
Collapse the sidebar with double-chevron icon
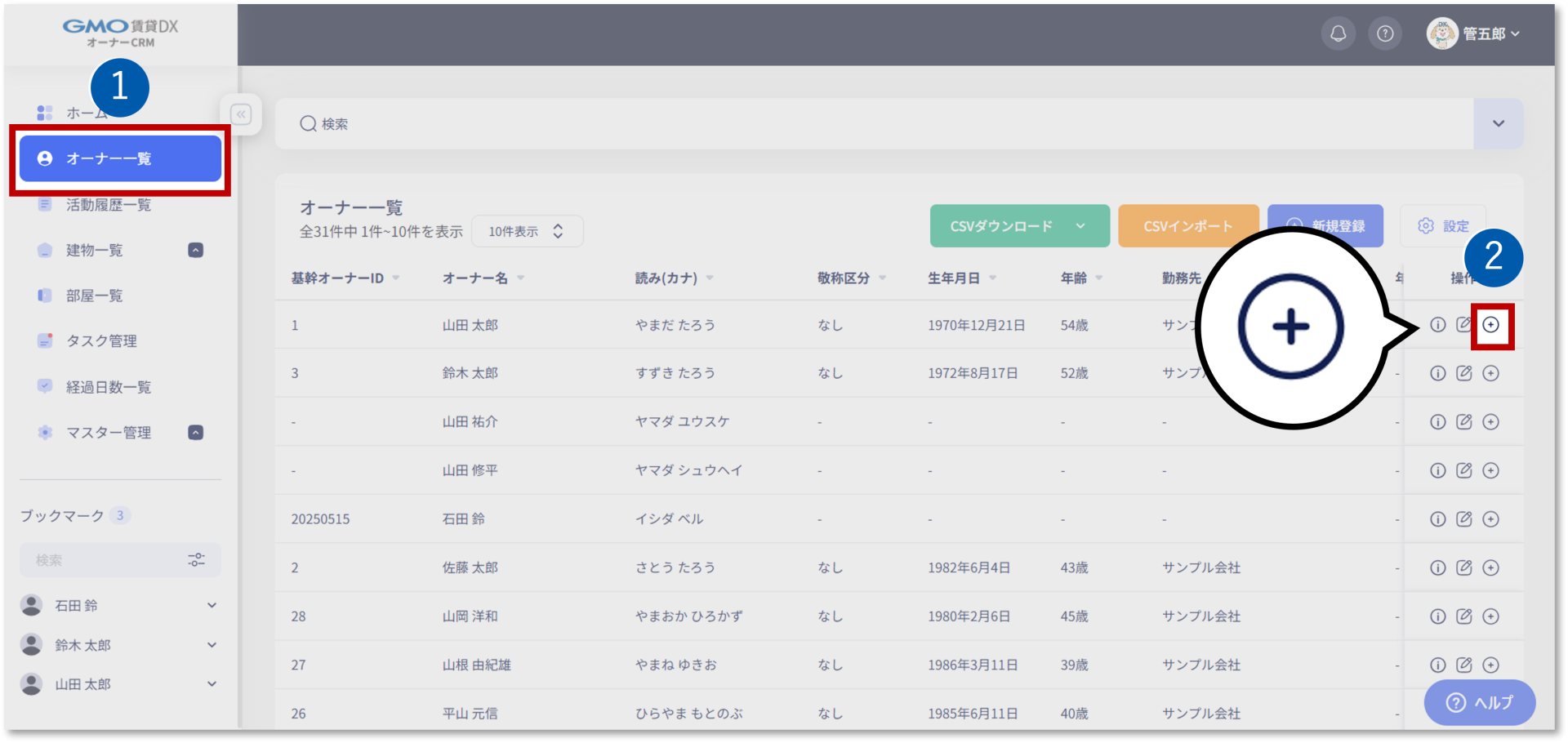[241, 114]
